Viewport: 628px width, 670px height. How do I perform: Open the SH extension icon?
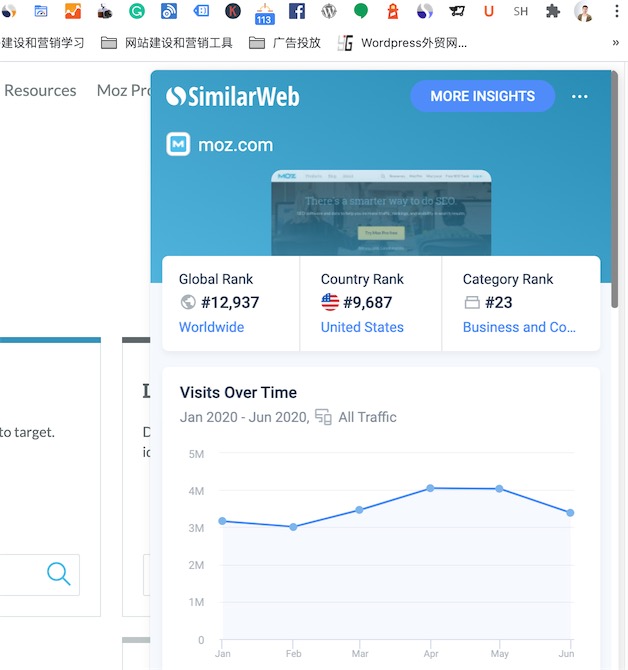click(x=520, y=11)
